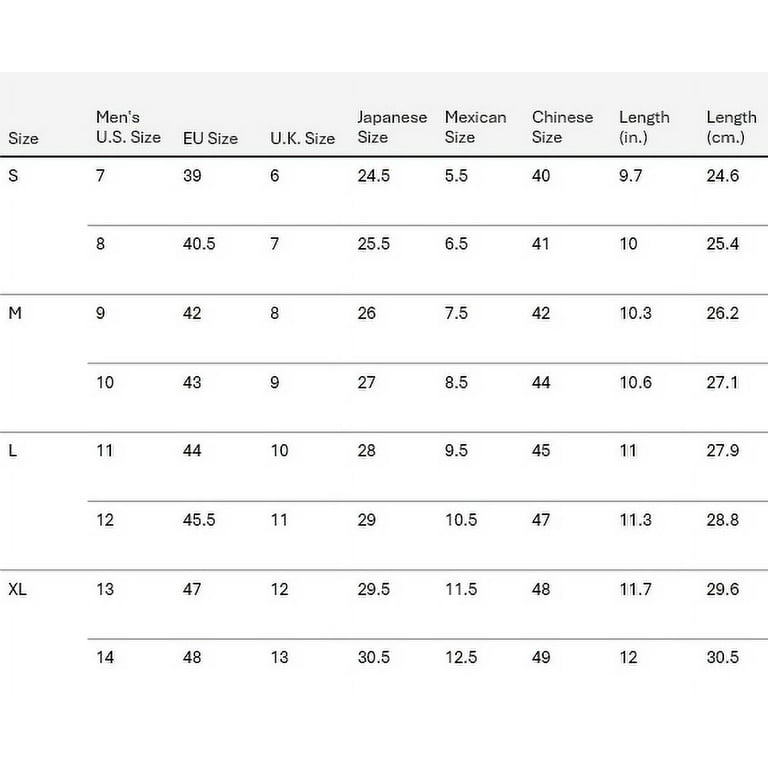Click the Length (in.) column header
Viewport: 768px width, 768px height.
[645, 127]
